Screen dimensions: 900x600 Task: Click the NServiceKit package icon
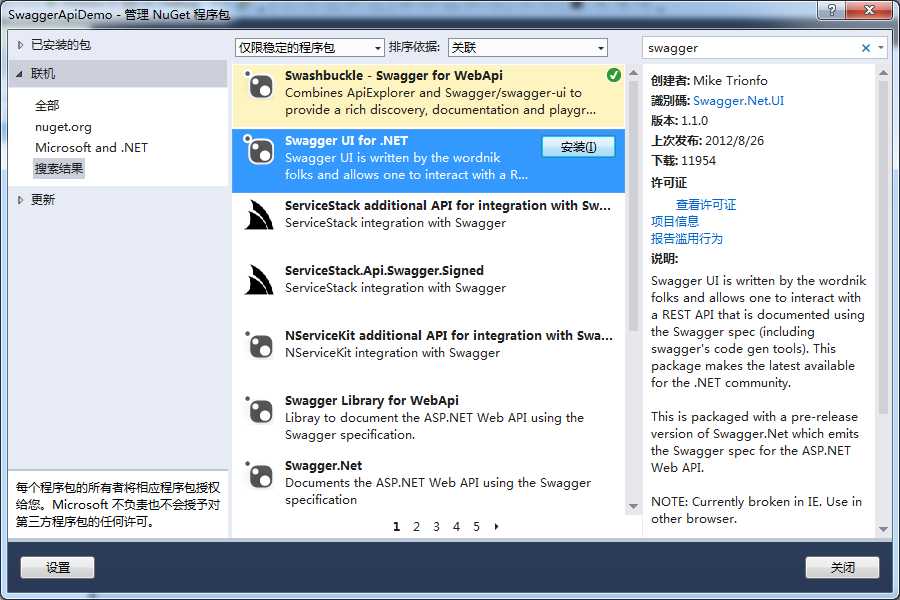tap(259, 345)
